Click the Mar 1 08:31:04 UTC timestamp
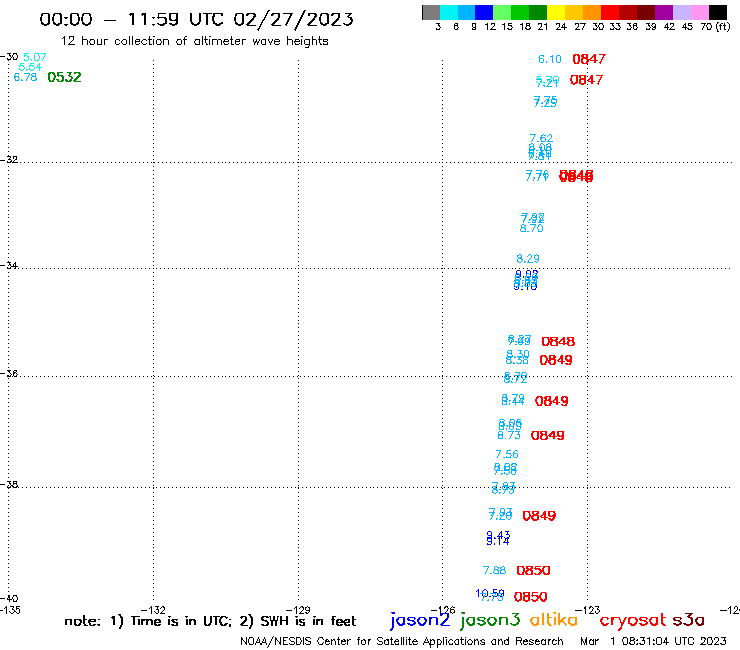The height and width of the screenshot is (650, 740). (653, 641)
